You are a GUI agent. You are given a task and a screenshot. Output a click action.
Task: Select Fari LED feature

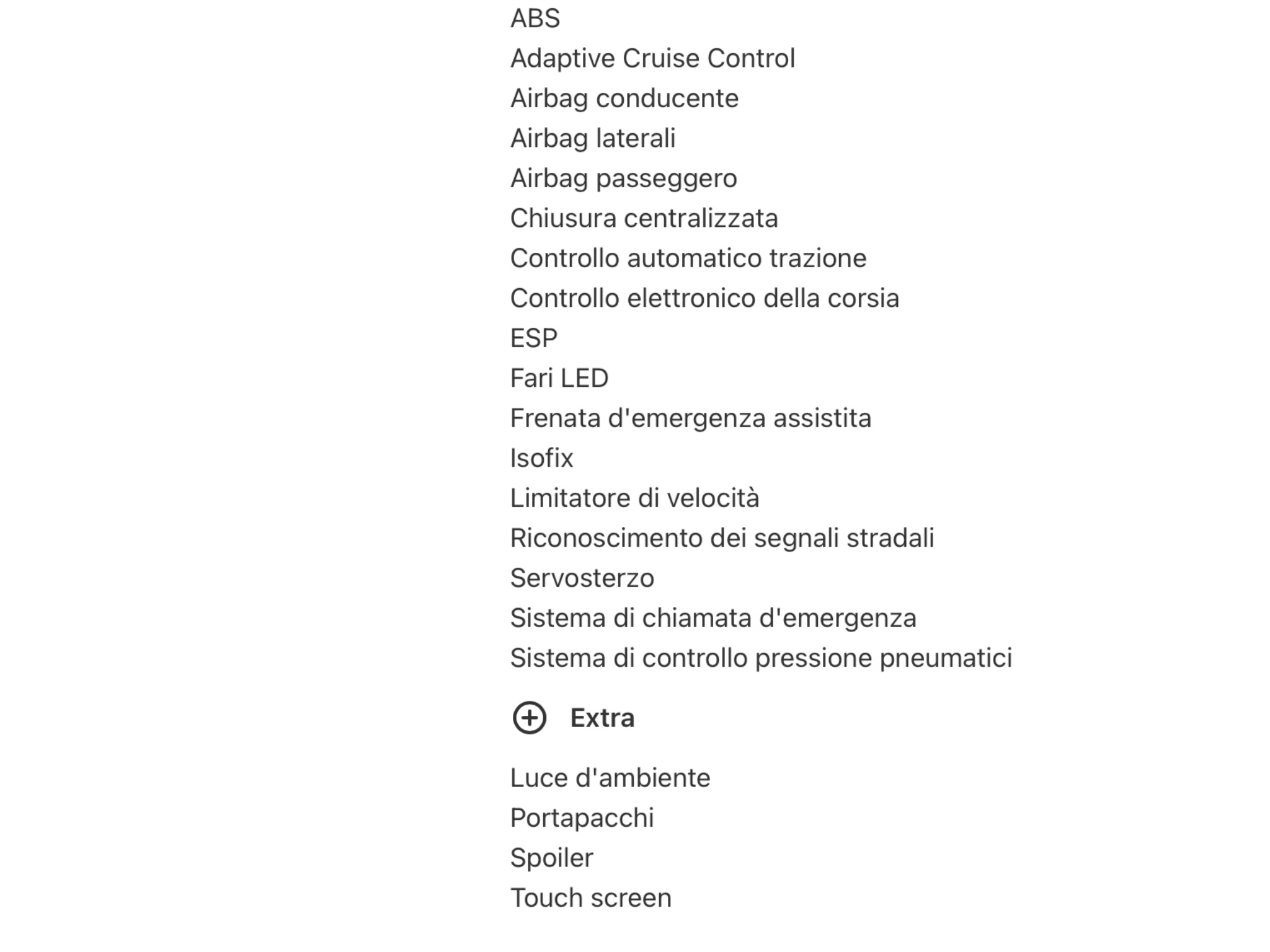[559, 378]
